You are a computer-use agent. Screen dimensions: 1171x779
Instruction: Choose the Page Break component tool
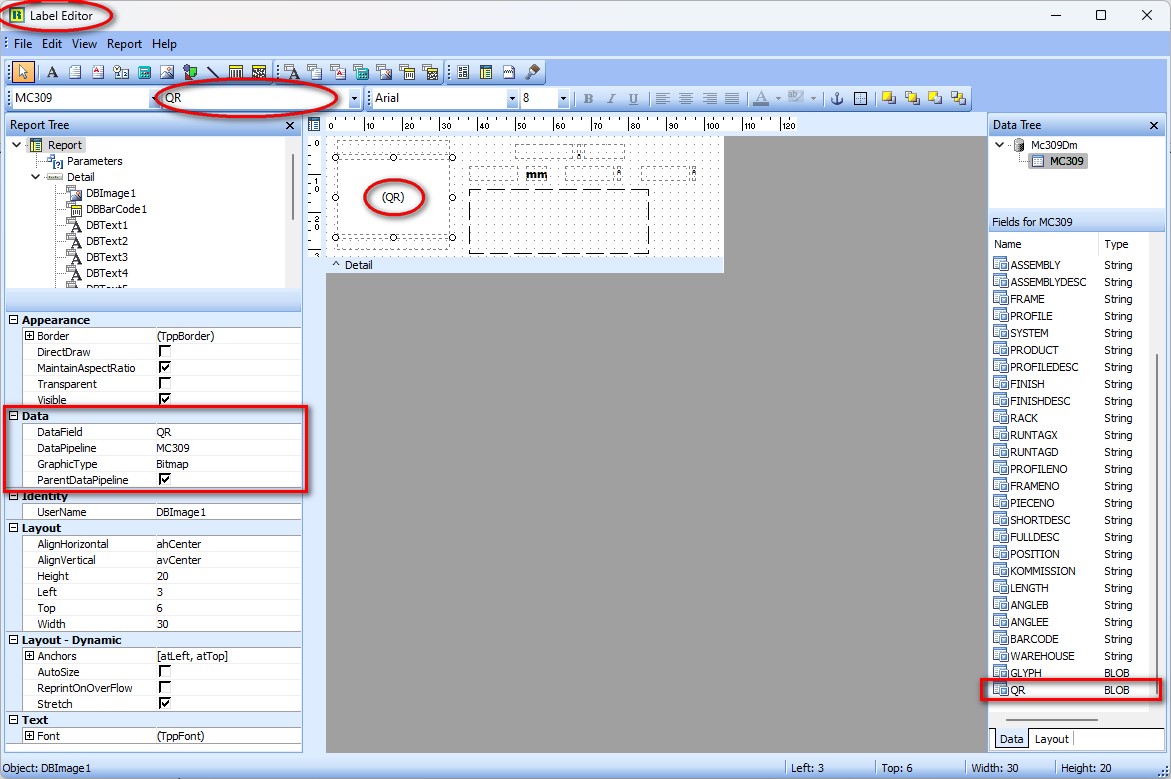click(x=509, y=72)
